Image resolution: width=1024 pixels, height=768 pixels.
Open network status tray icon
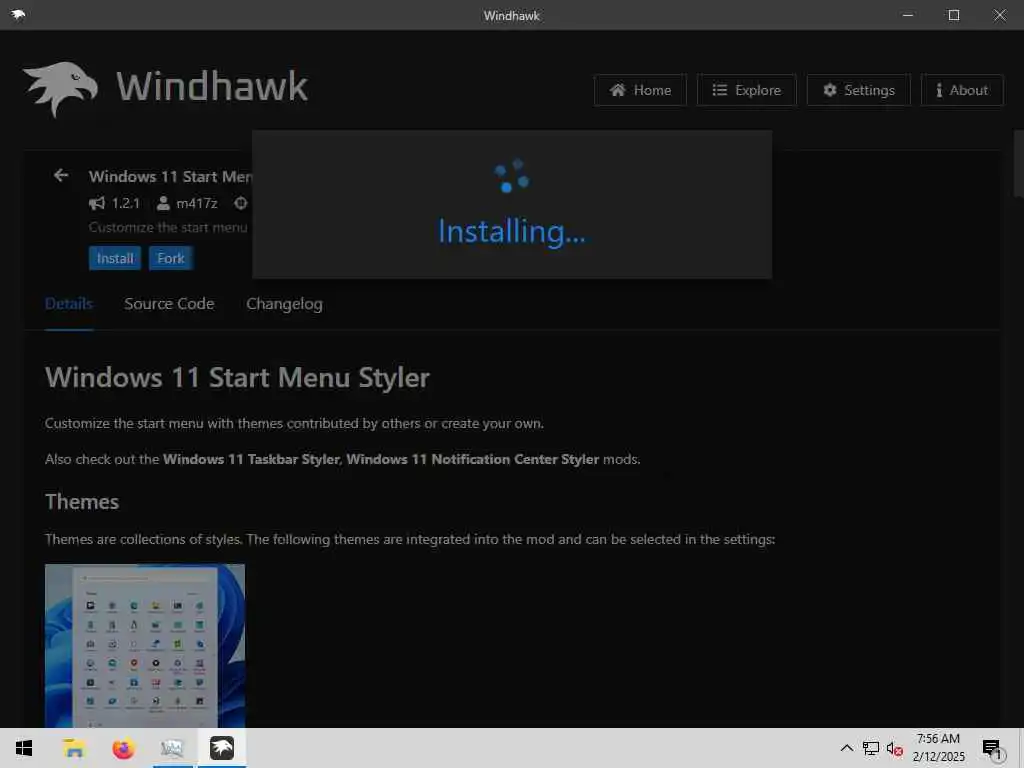(871, 748)
